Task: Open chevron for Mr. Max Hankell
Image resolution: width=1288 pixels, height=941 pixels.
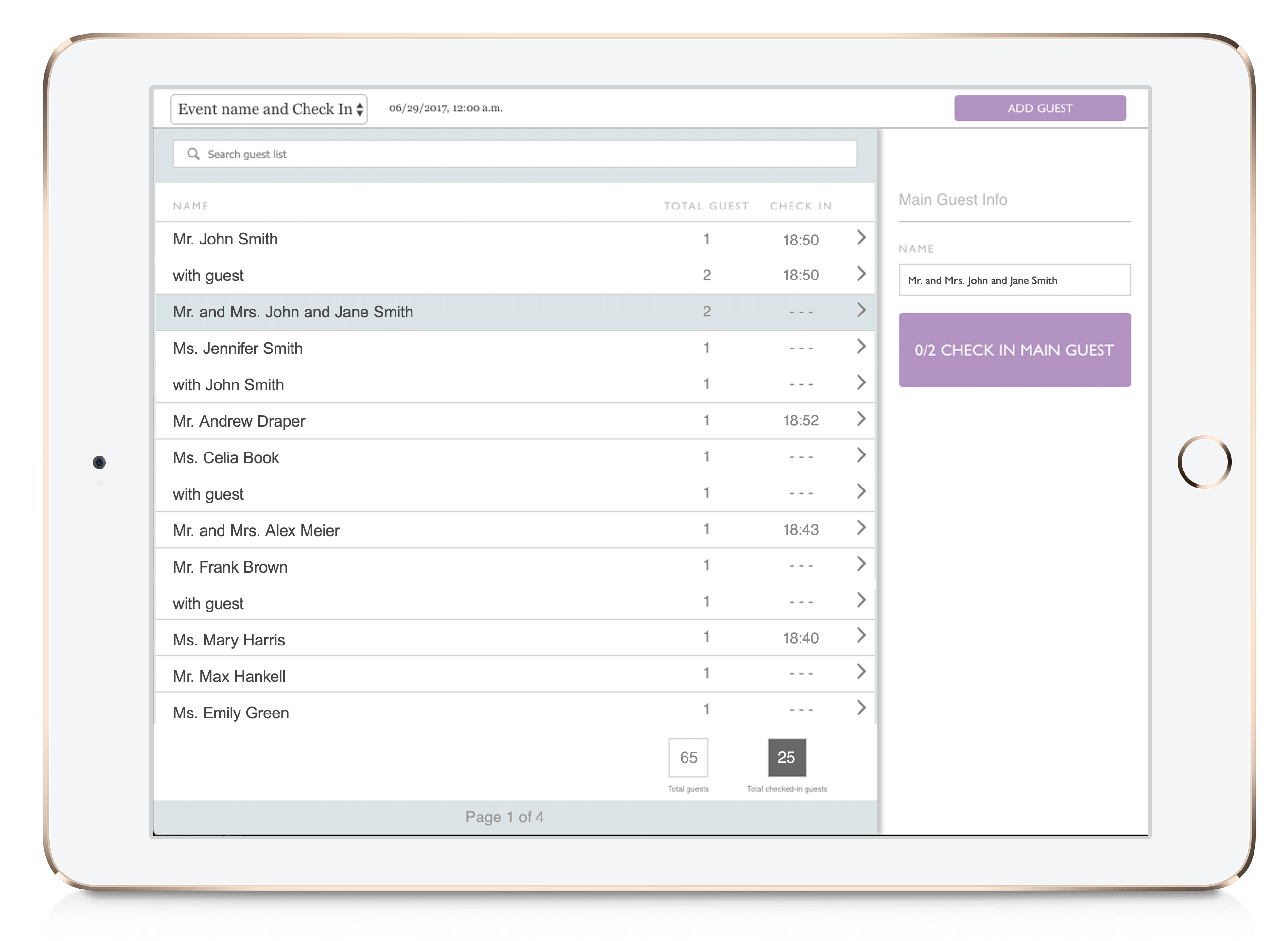Action: 861,672
